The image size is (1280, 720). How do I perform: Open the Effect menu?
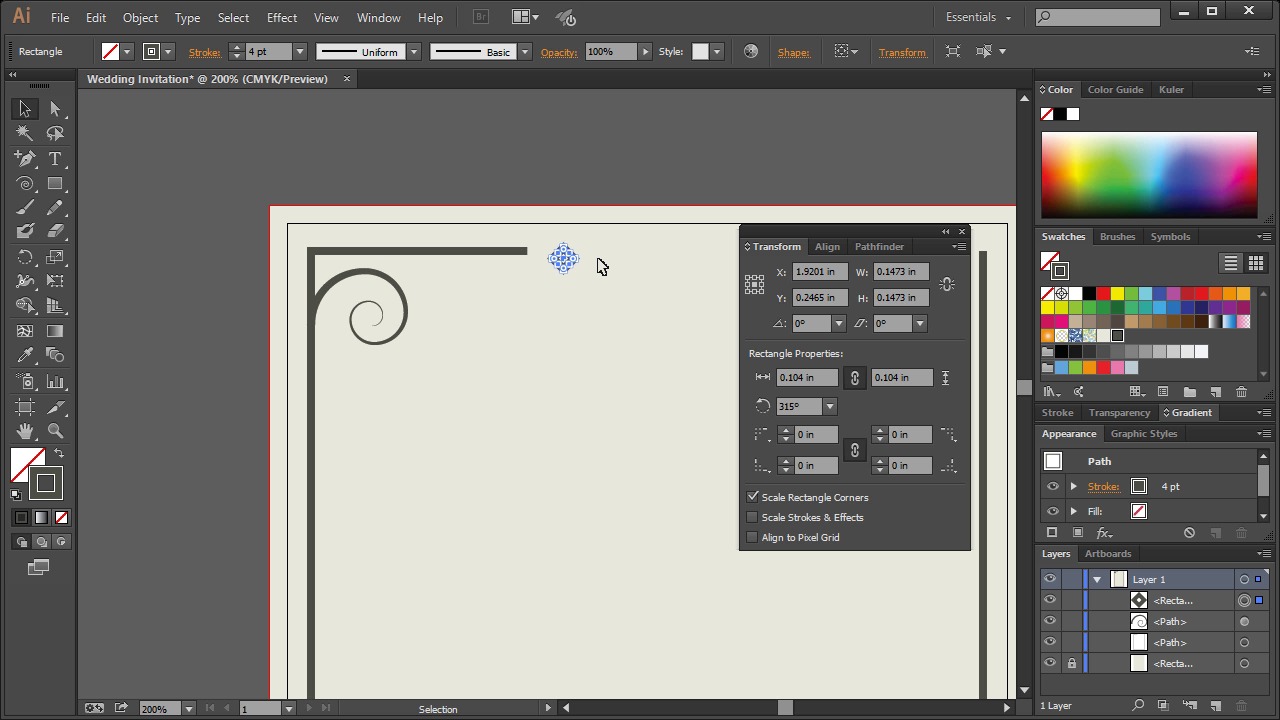[x=281, y=17]
